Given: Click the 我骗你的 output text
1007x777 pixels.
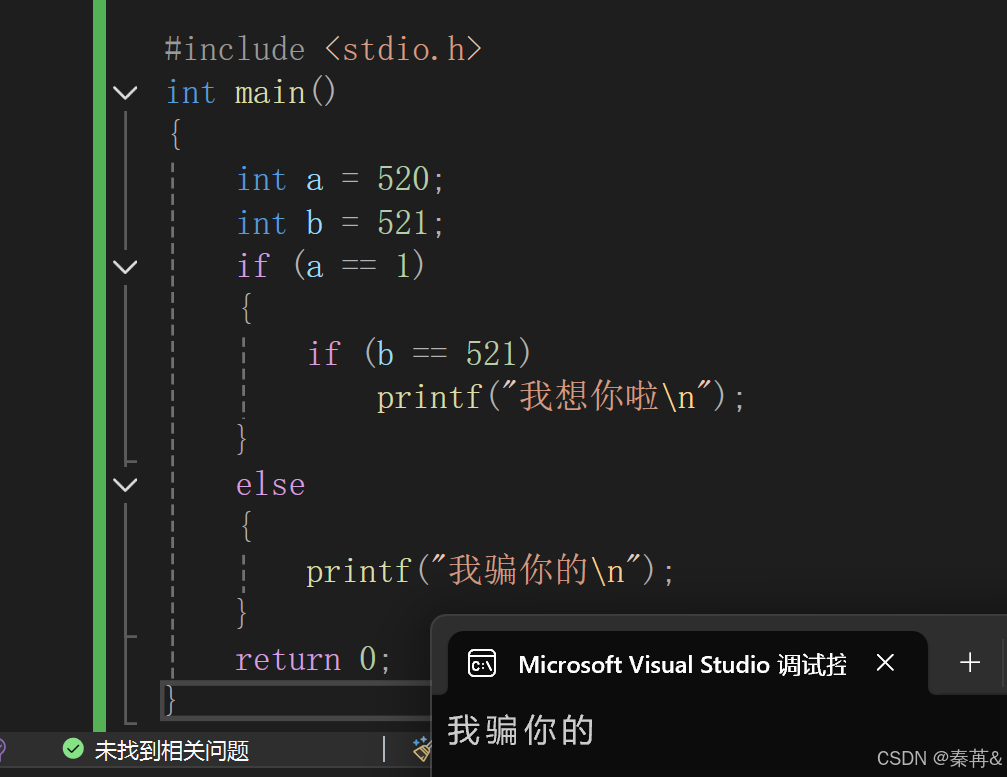Looking at the screenshot, I should pos(520,731).
